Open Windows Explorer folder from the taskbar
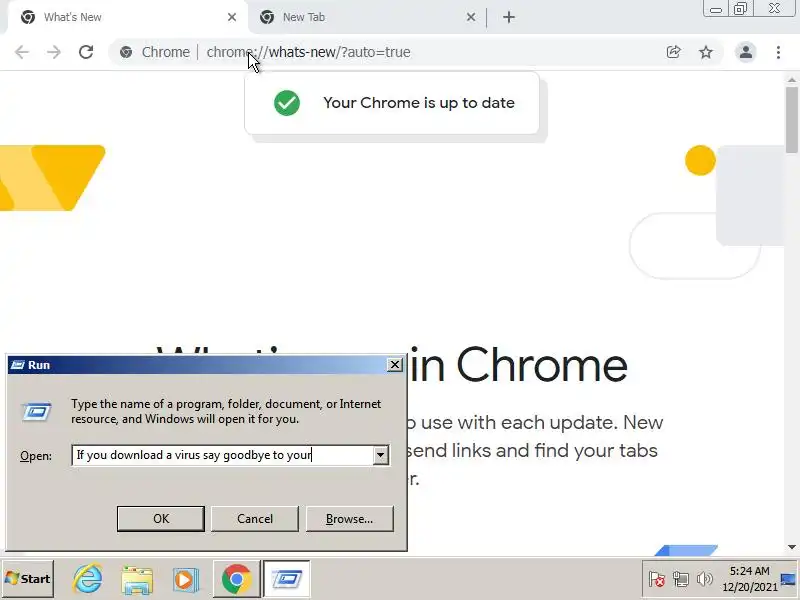 click(136, 579)
